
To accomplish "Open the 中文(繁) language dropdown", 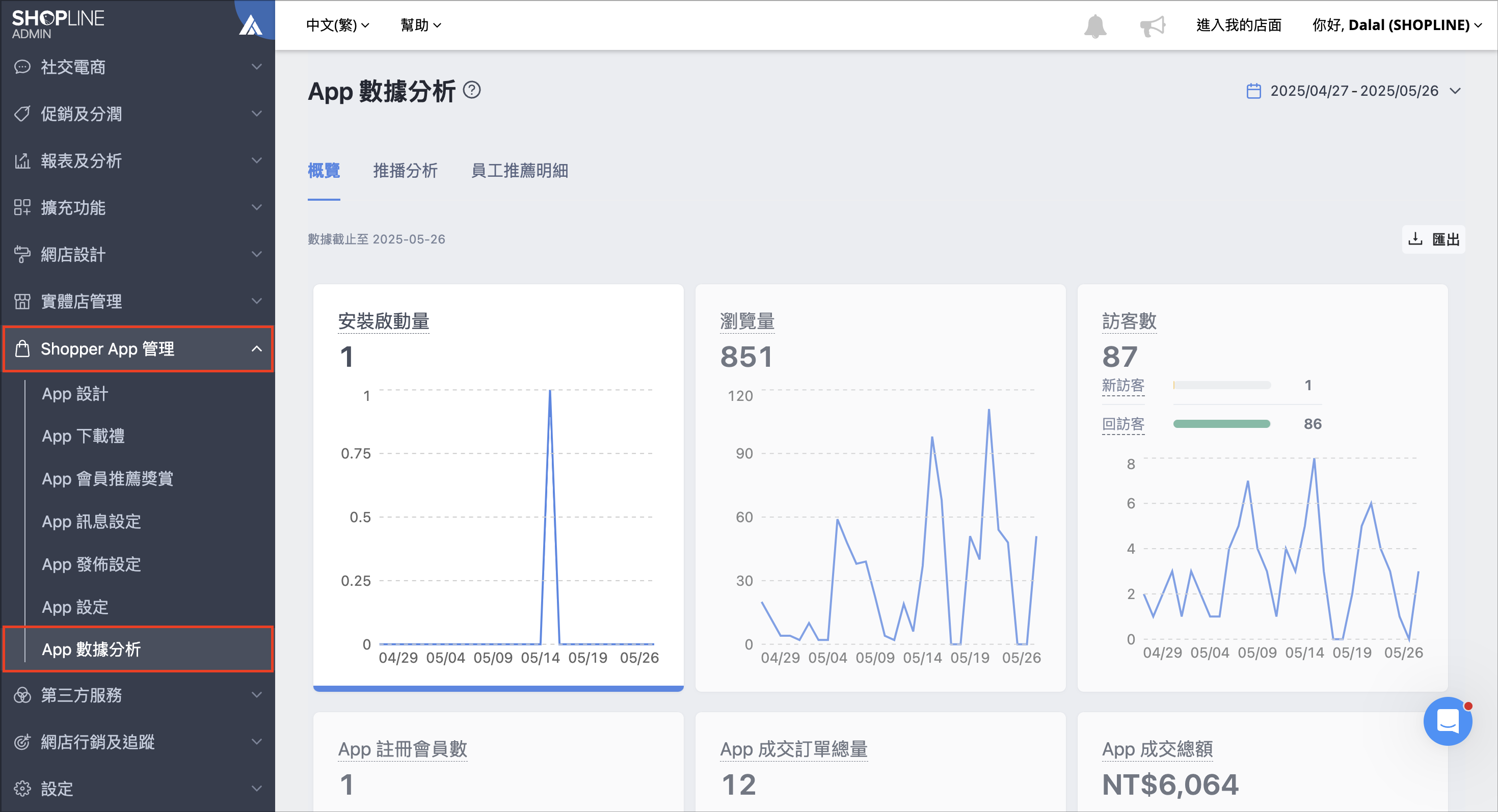I will [338, 25].
